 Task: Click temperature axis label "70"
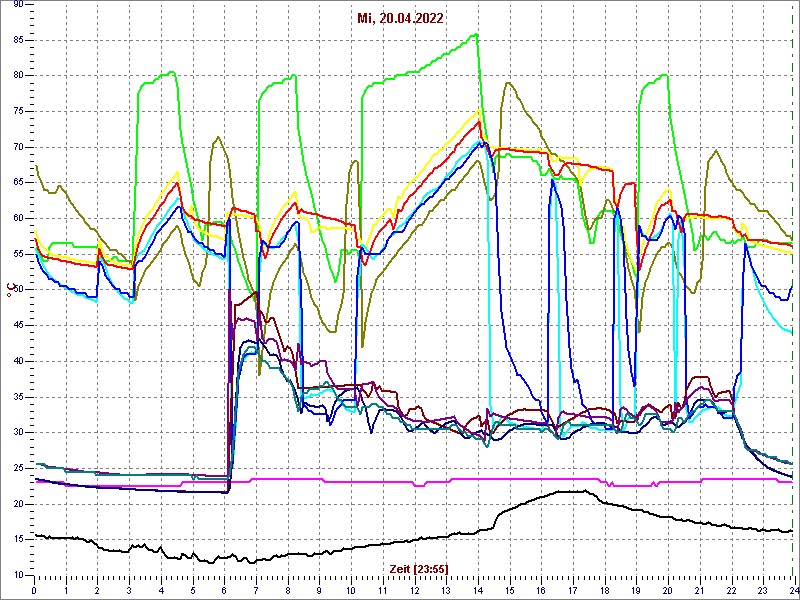(17, 147)
